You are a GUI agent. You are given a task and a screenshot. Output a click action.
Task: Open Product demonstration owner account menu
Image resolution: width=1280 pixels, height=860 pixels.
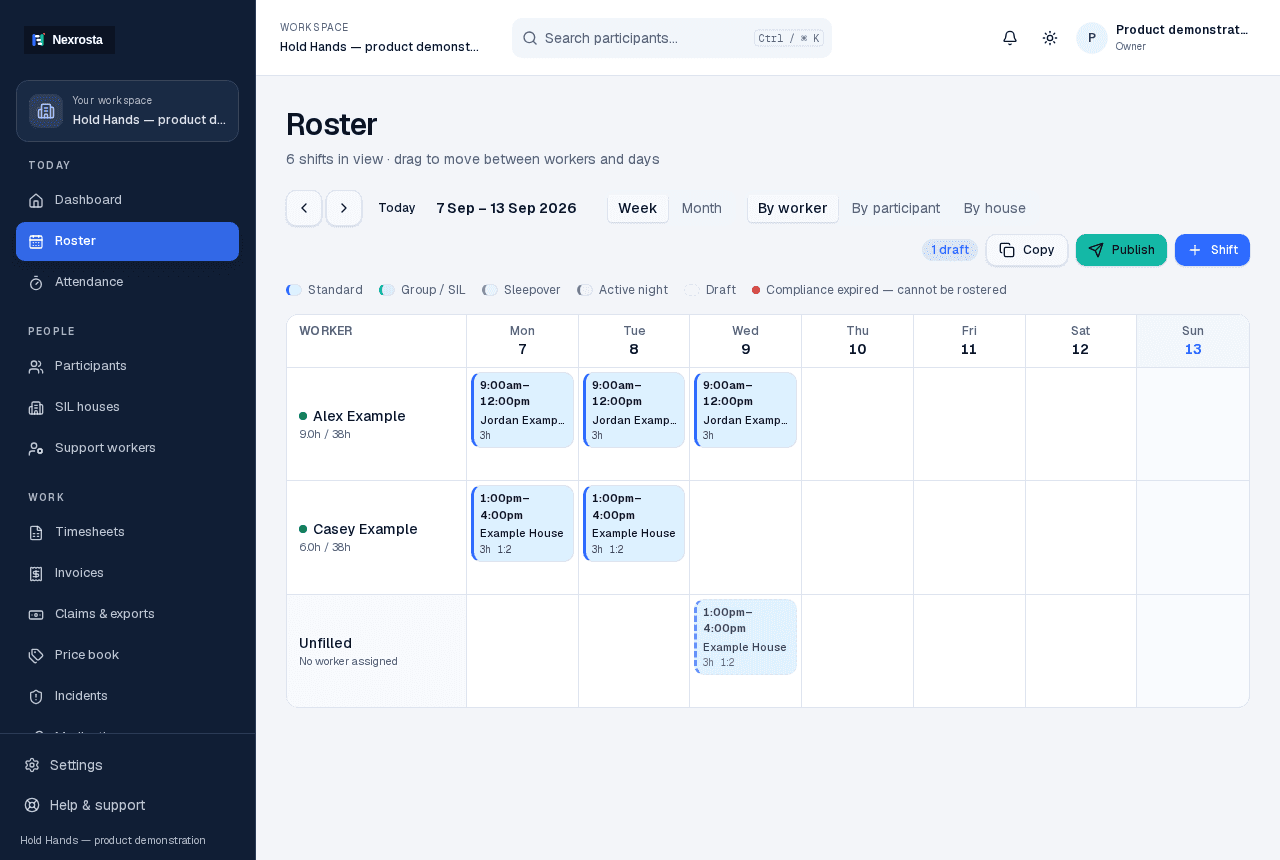(x=1163, y=38)
